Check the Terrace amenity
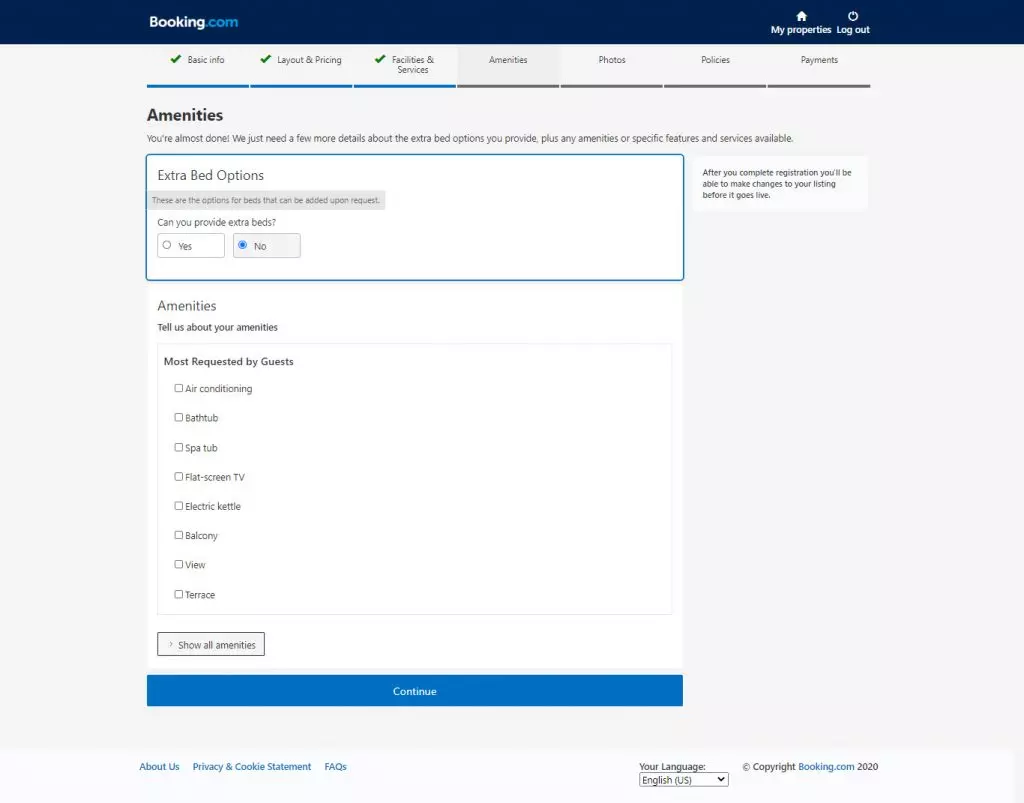Image resolution: width=1024 pixels, height=803 pixels. [178, 594]
